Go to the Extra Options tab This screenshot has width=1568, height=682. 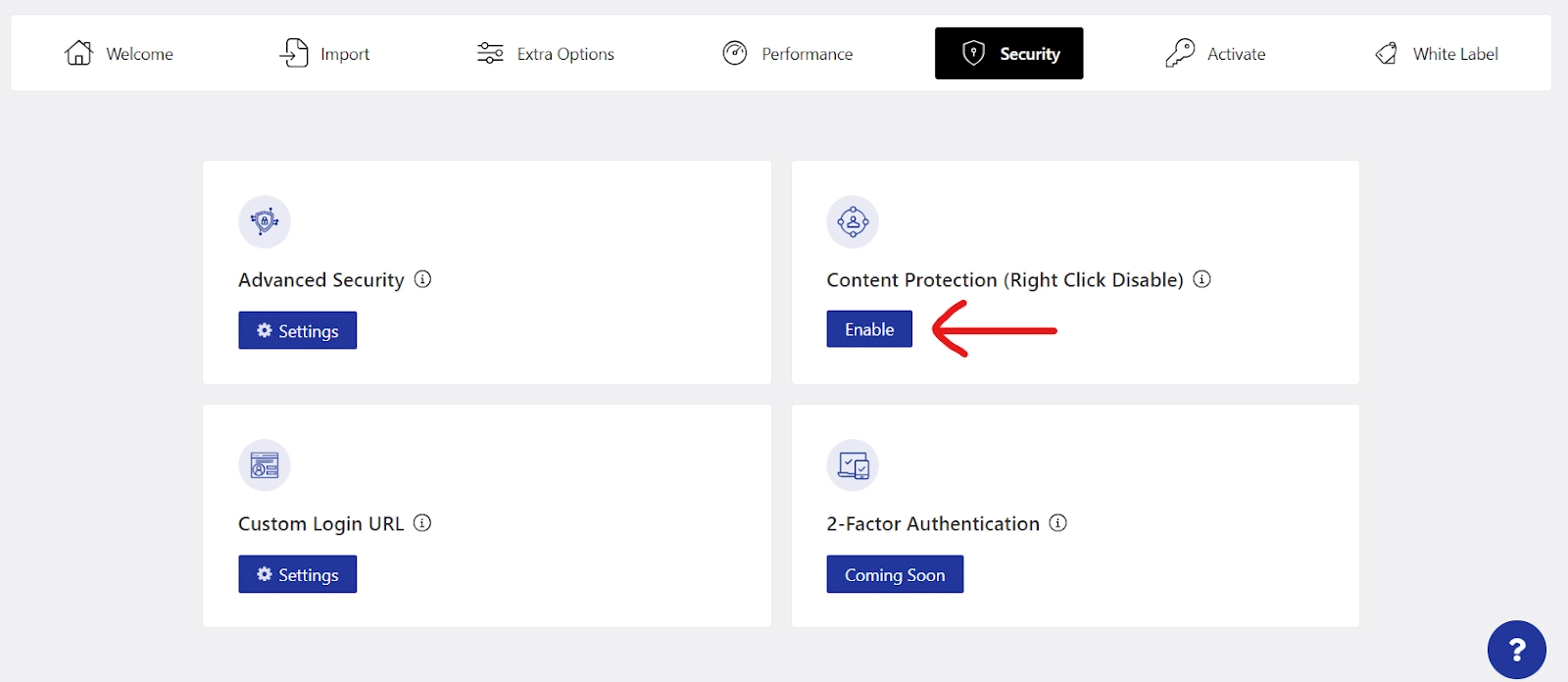(x=546, y=54)
